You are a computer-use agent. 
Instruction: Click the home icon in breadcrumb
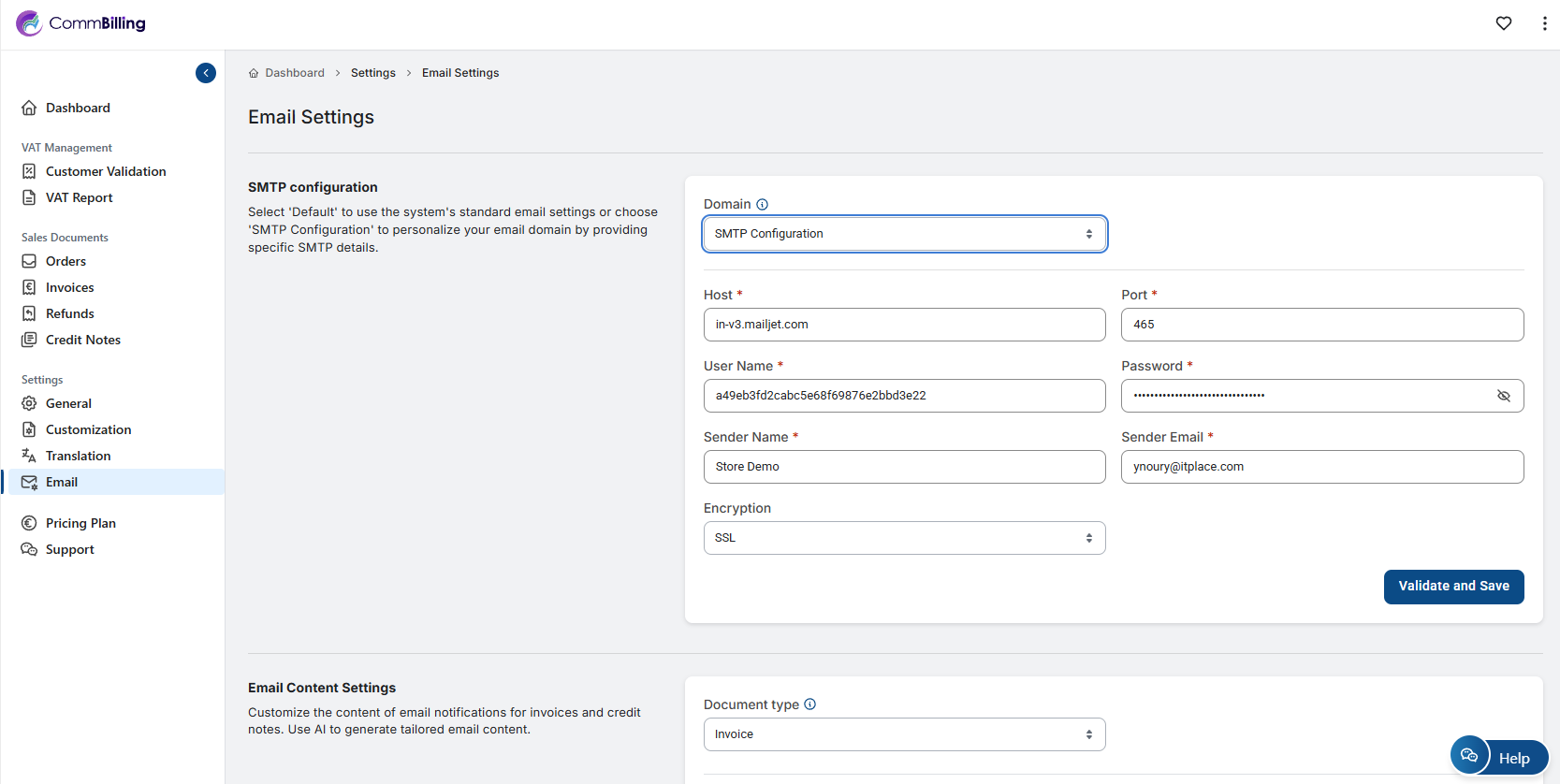coord(254,73)
